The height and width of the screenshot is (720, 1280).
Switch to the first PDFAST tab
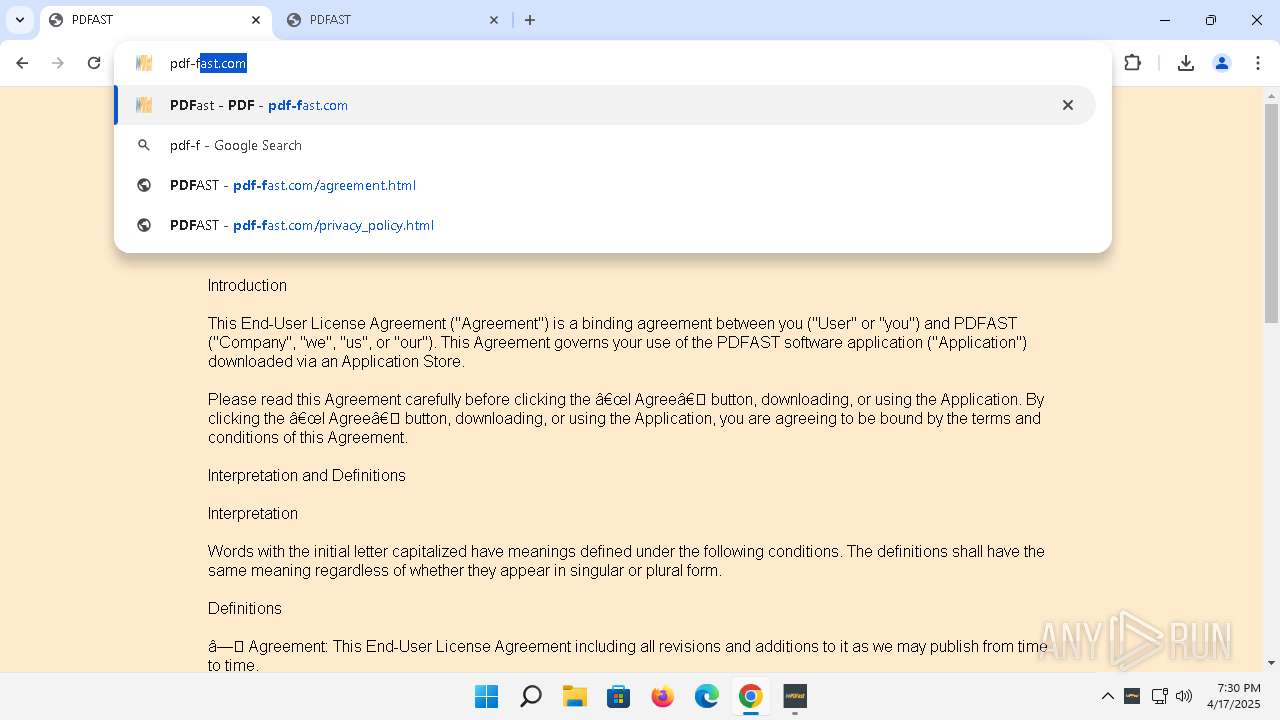pyautogui.click(x=155, y=20)
